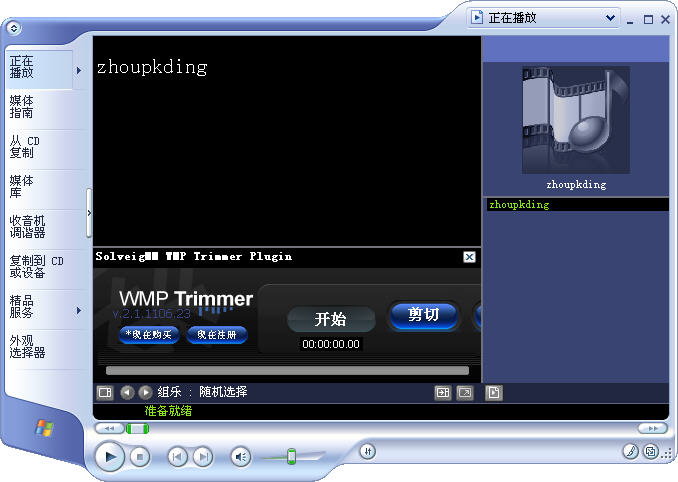
Task: Switch to skin mode icon
Action: (x=651, y=452)
